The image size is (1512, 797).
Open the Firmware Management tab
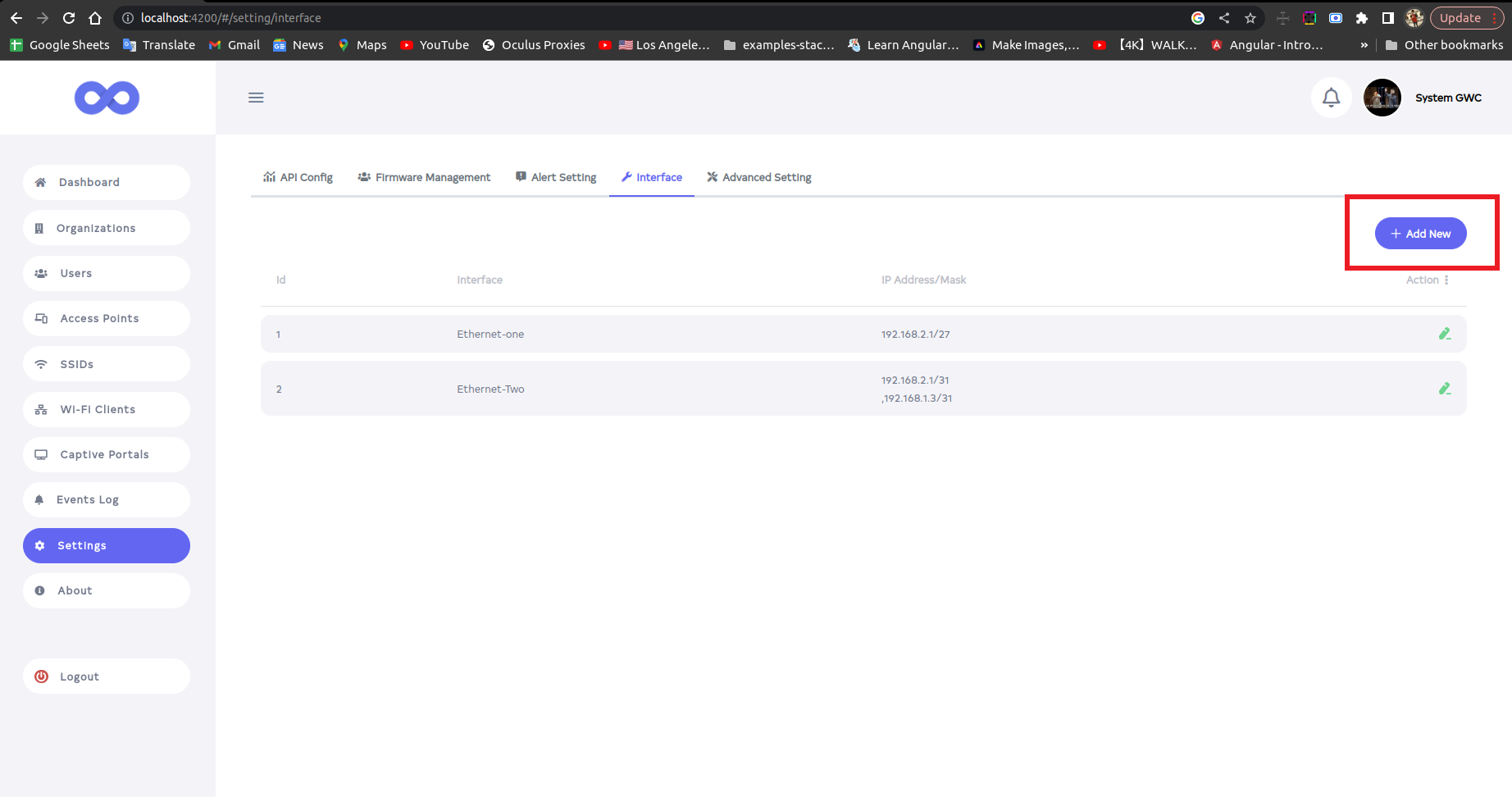(x=424, y=177)
